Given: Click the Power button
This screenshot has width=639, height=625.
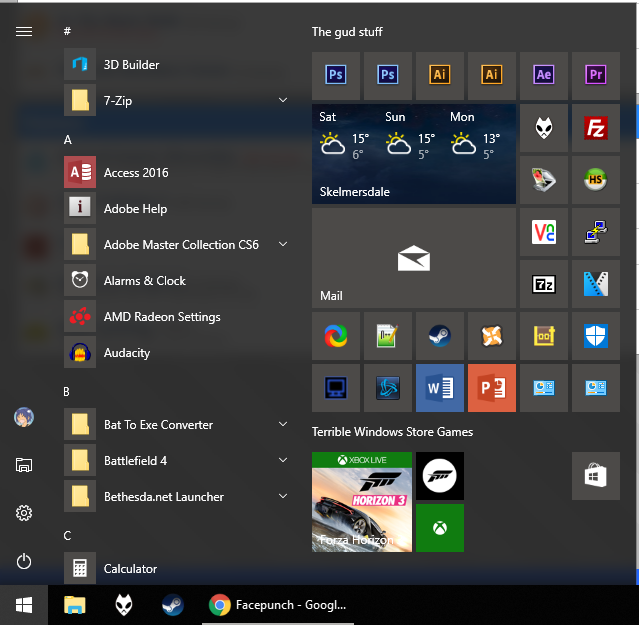Looking at the screenshot, I should pyautogui.click(x=24, y=561).
